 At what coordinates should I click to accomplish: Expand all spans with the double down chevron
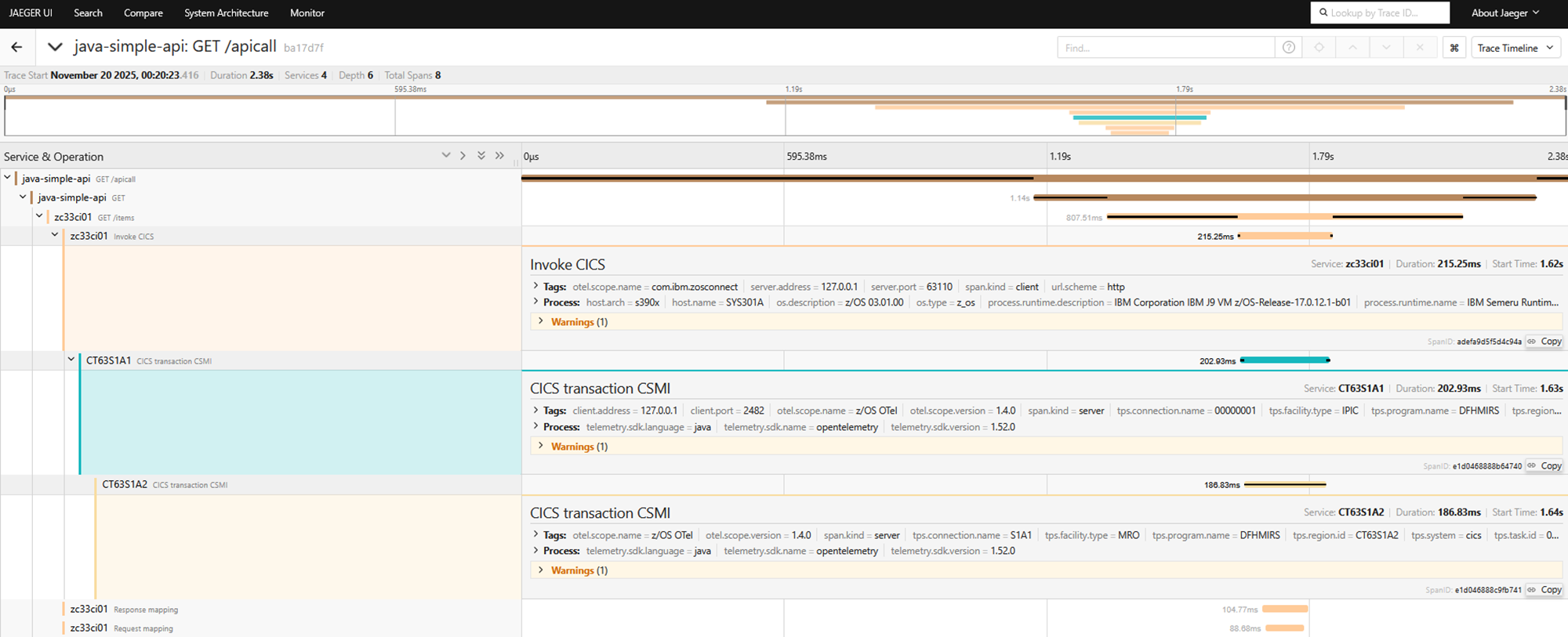coord(481,156)
